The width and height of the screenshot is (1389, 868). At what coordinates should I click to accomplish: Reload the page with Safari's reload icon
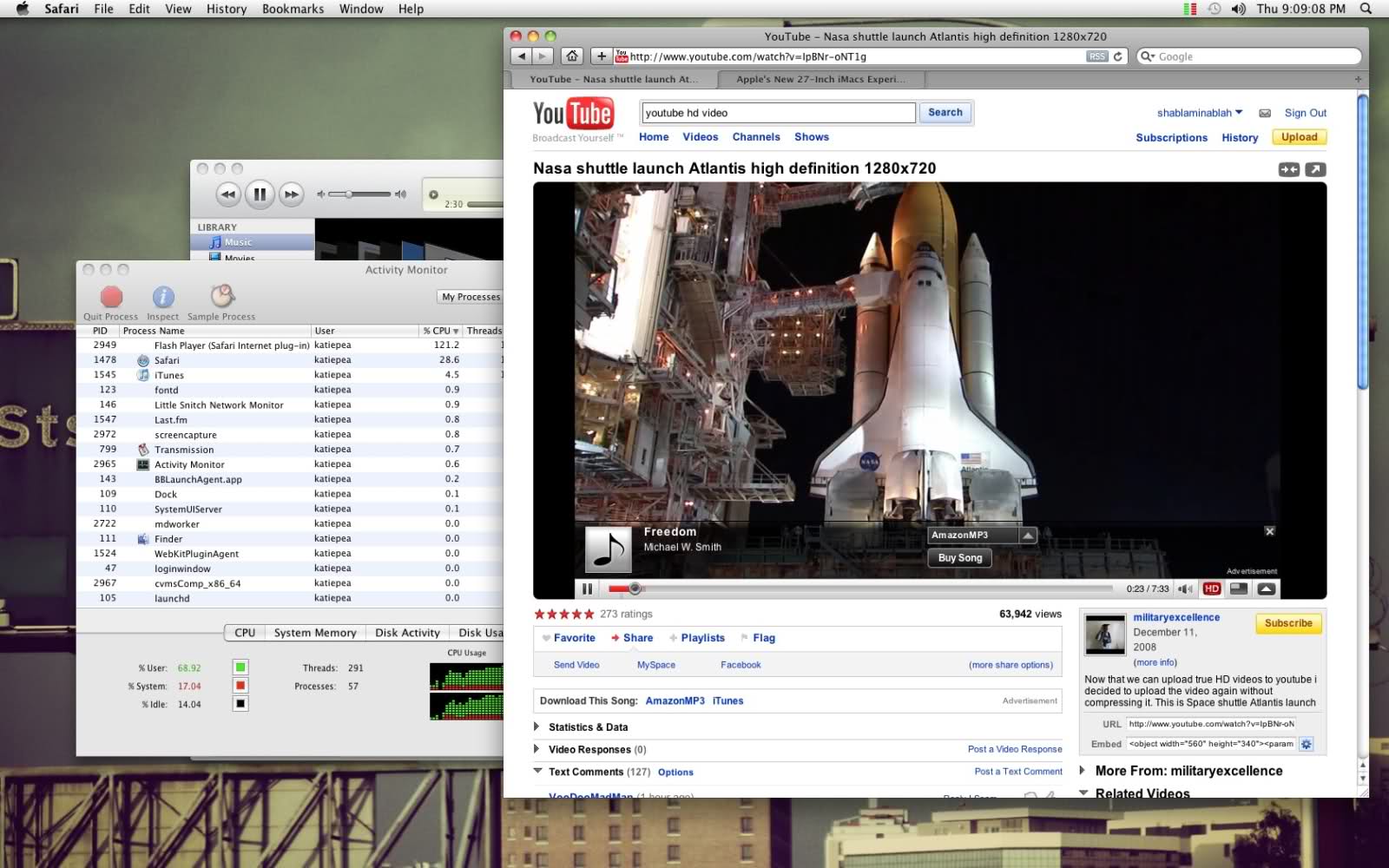[x=1118, y=56]
